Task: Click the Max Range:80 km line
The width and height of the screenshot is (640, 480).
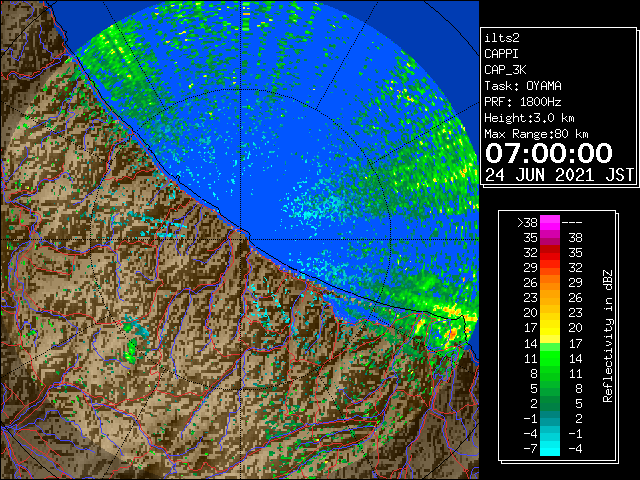Action: 536,134
